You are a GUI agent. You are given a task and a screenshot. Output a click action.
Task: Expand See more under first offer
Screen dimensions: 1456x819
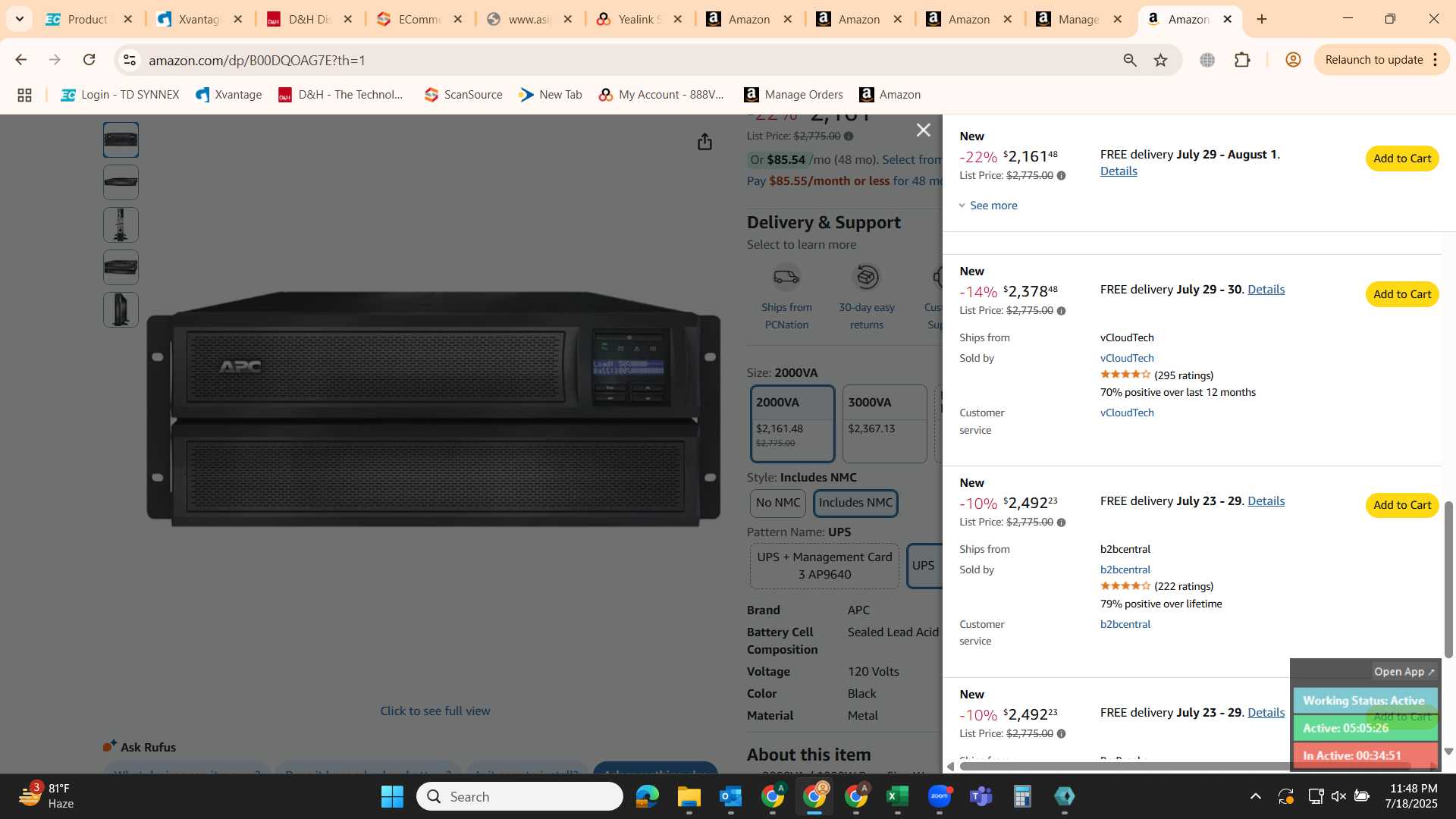988,206
